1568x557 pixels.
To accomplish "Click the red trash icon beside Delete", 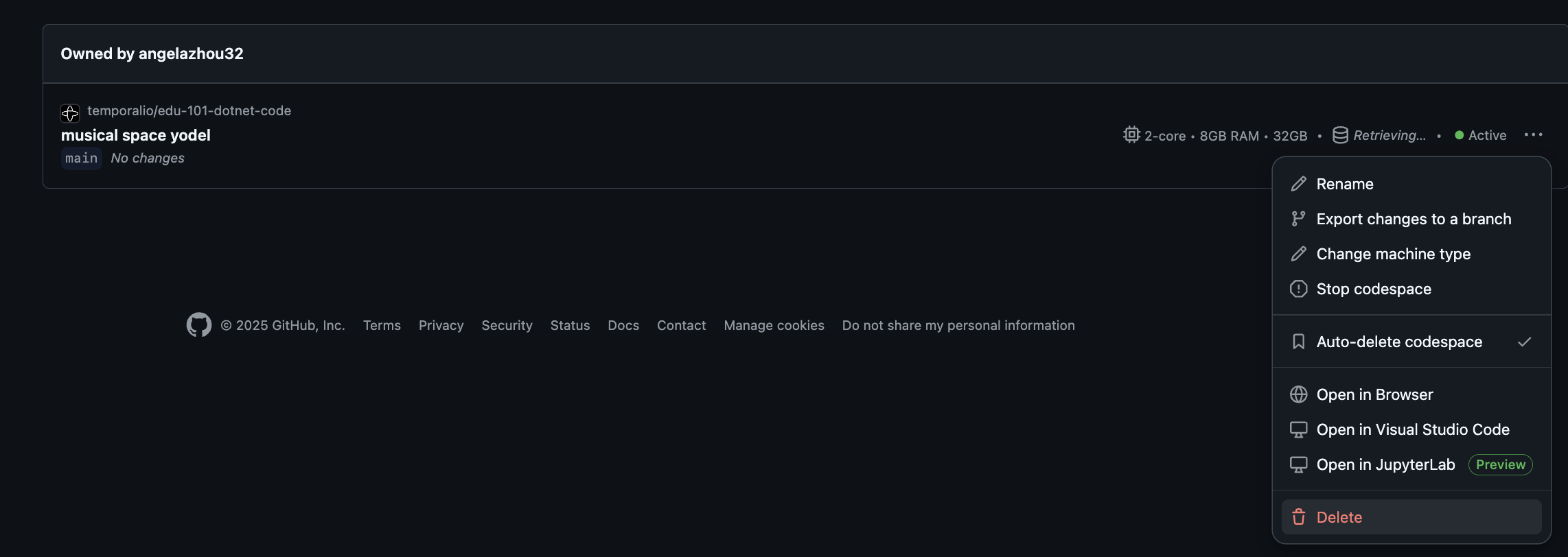I will click(1298, 517).
